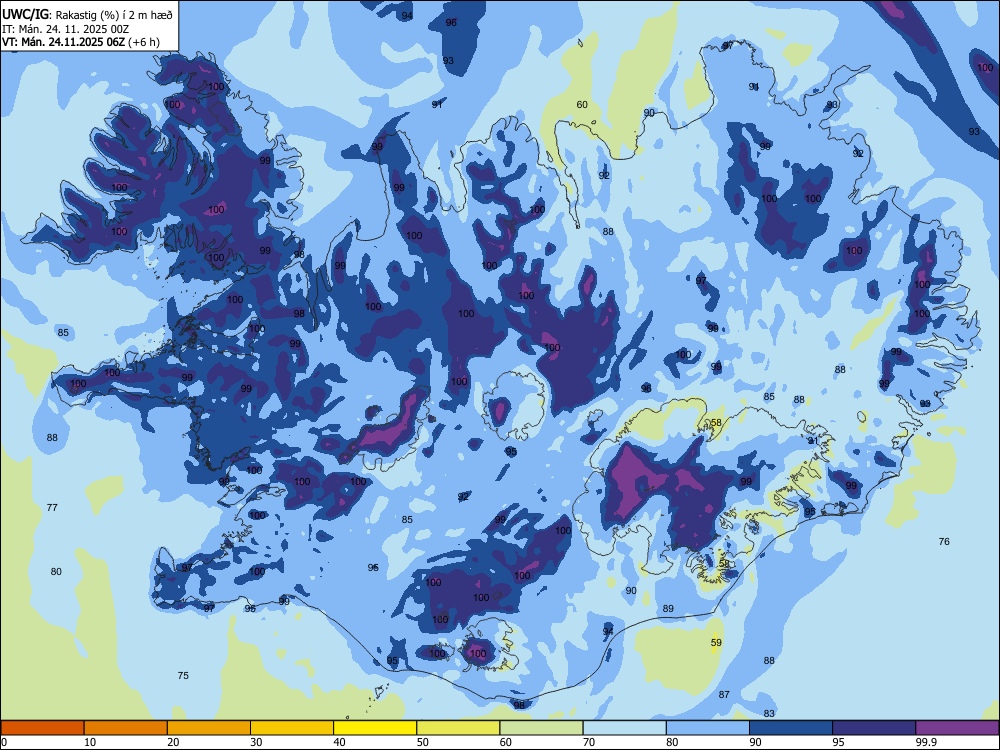Click the legend tick label 70

point(589,742)
